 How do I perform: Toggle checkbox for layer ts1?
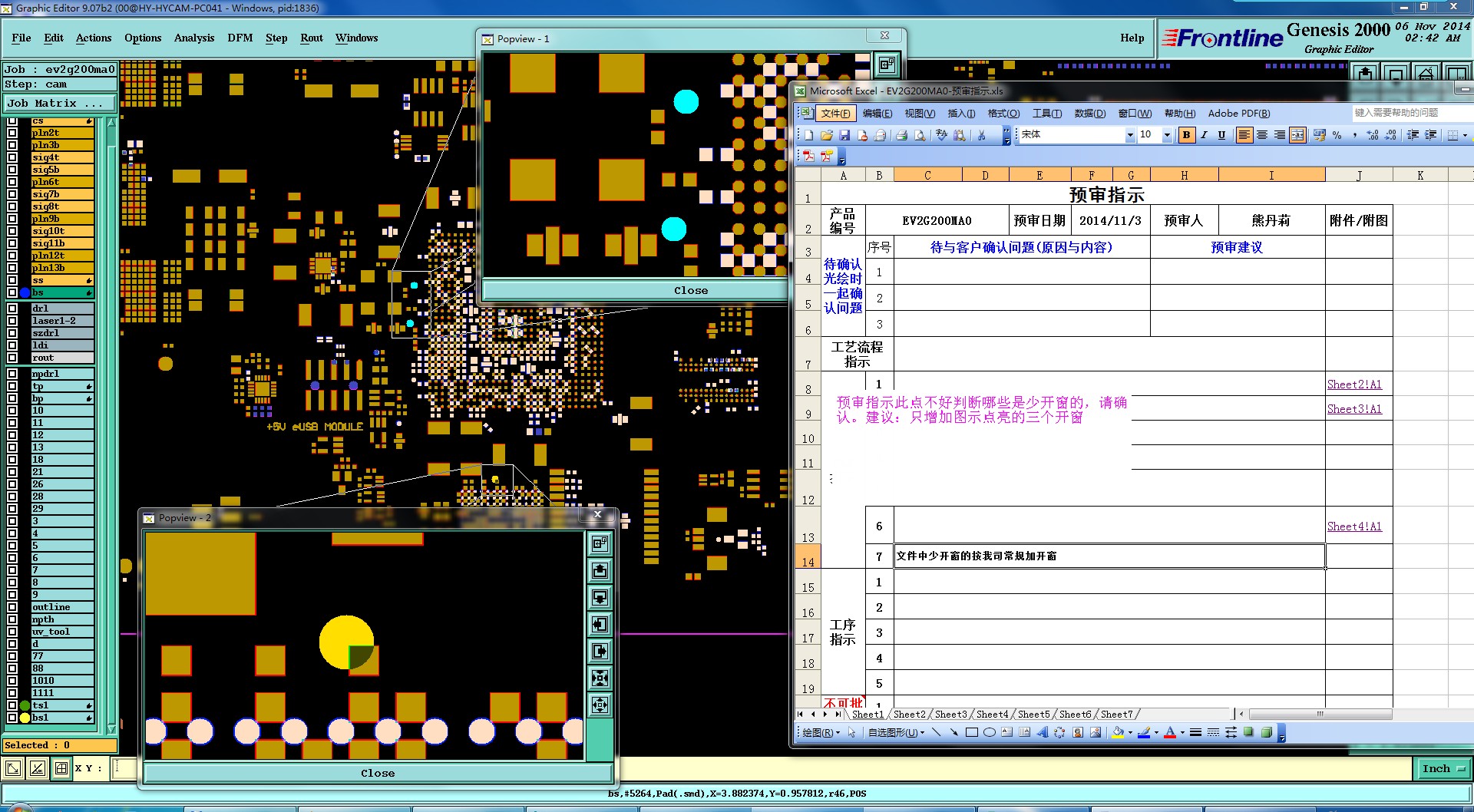(12, 705)
